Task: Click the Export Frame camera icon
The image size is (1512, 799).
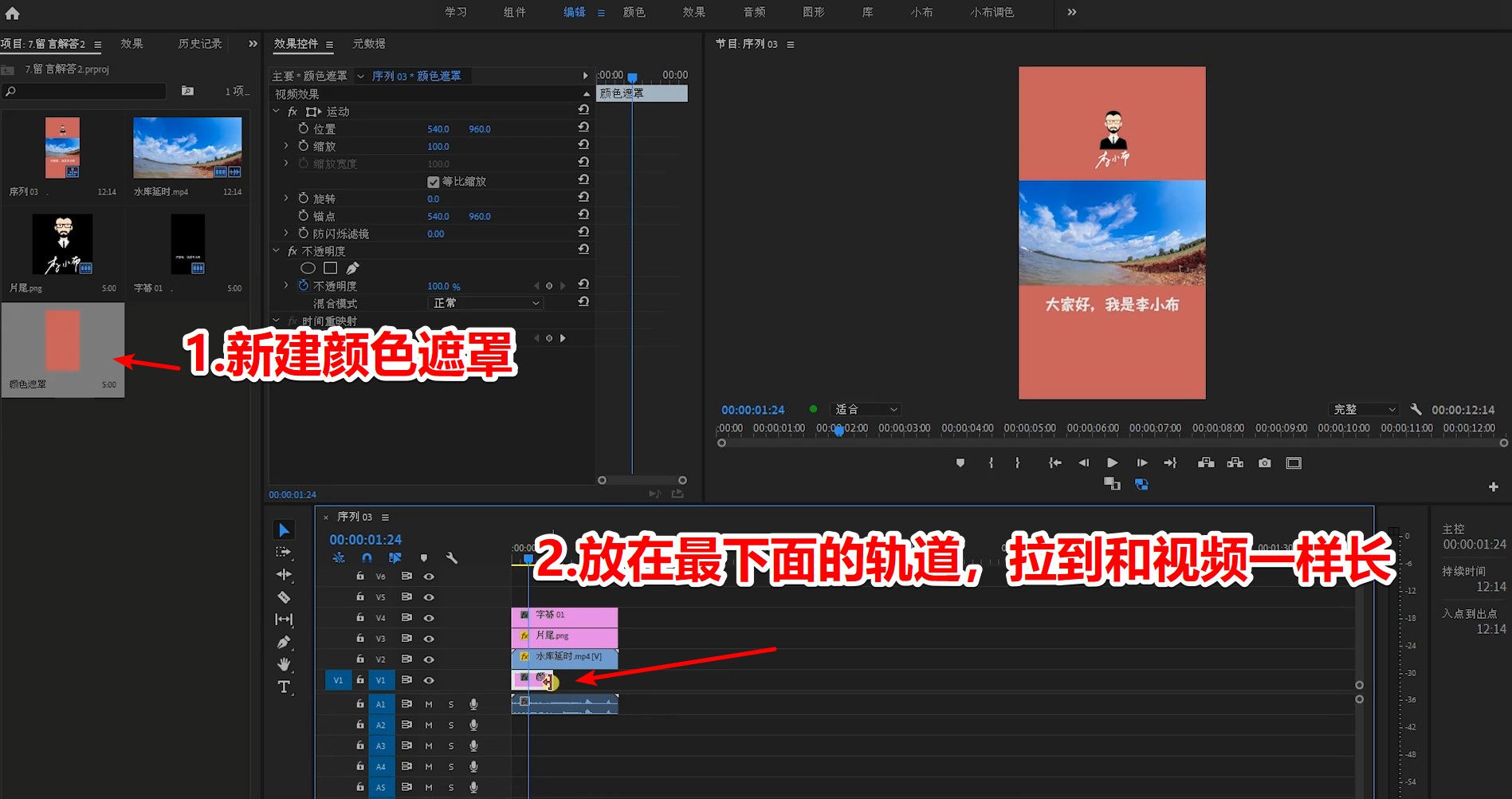Action: [1263, 462]
